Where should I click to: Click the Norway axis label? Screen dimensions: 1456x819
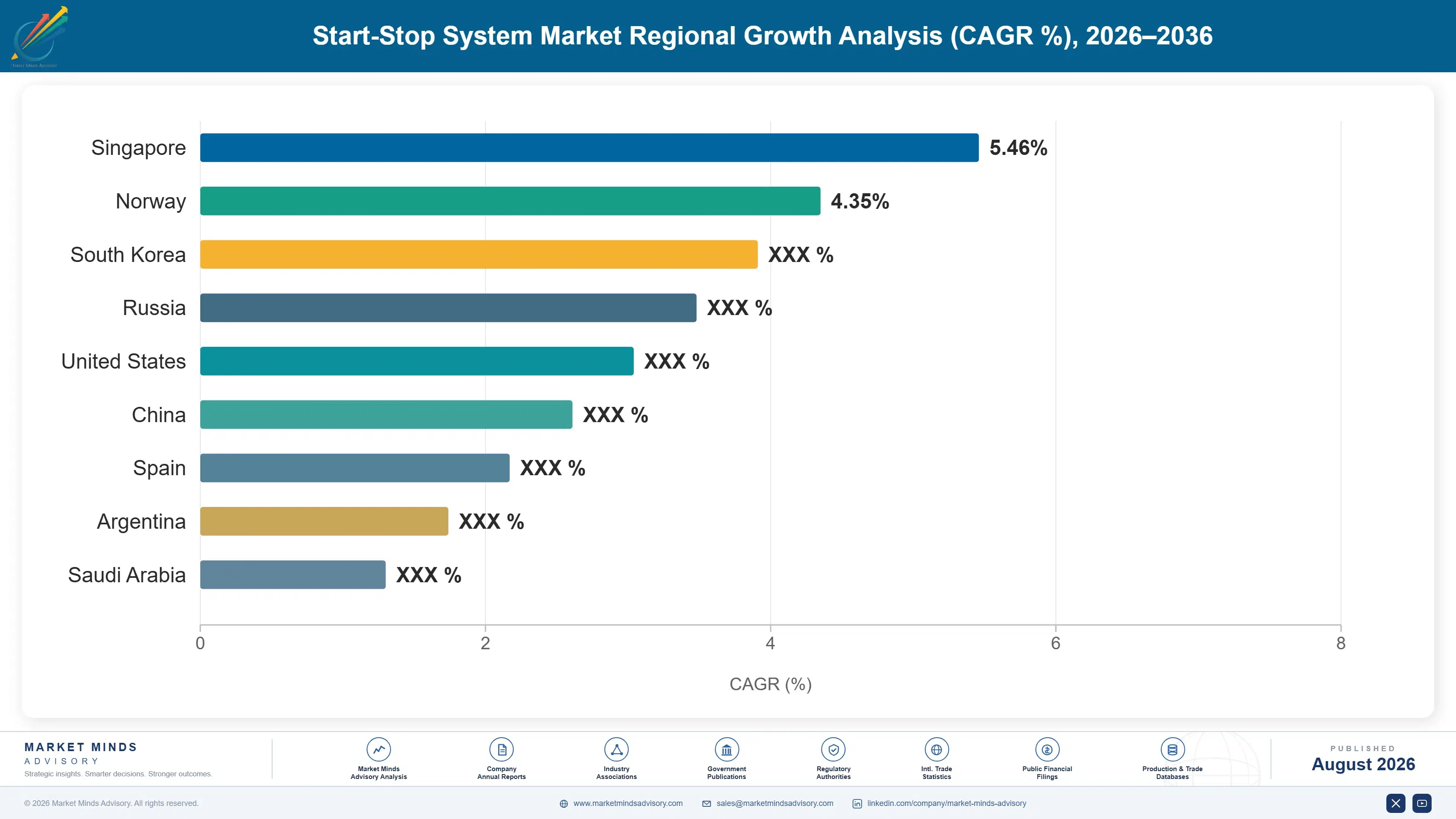coord(151,201)
